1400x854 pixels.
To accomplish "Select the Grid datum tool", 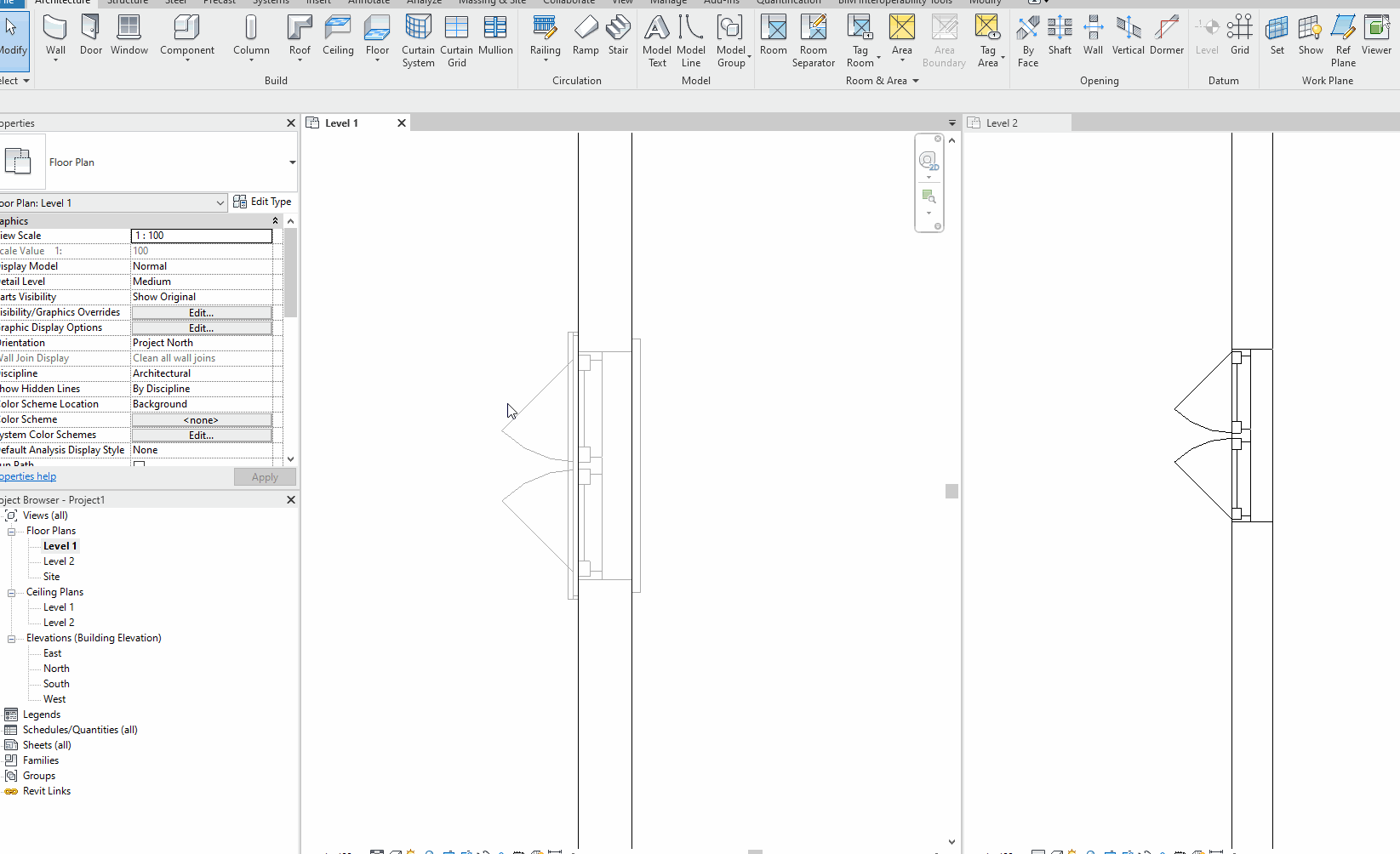I will [x=1240, y=36].
